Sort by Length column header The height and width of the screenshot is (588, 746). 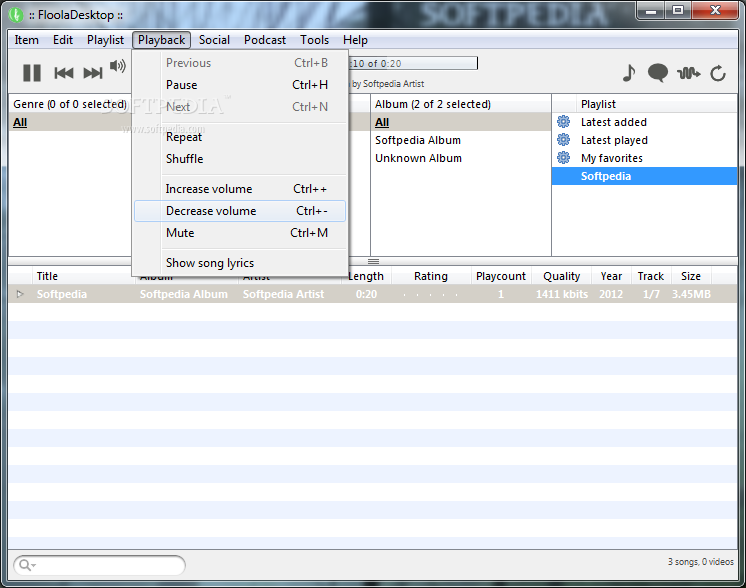366,276
